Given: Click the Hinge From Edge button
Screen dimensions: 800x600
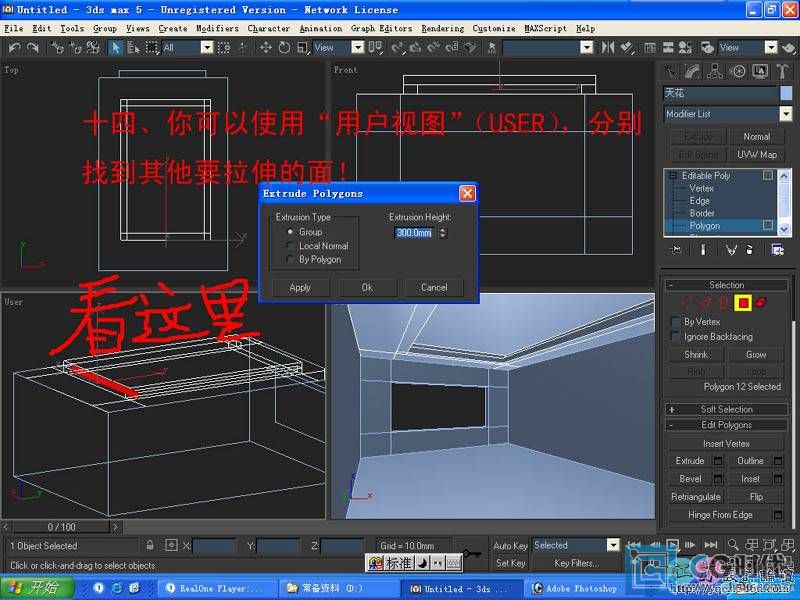Looking at the screenshot, I should click(720, 515).
